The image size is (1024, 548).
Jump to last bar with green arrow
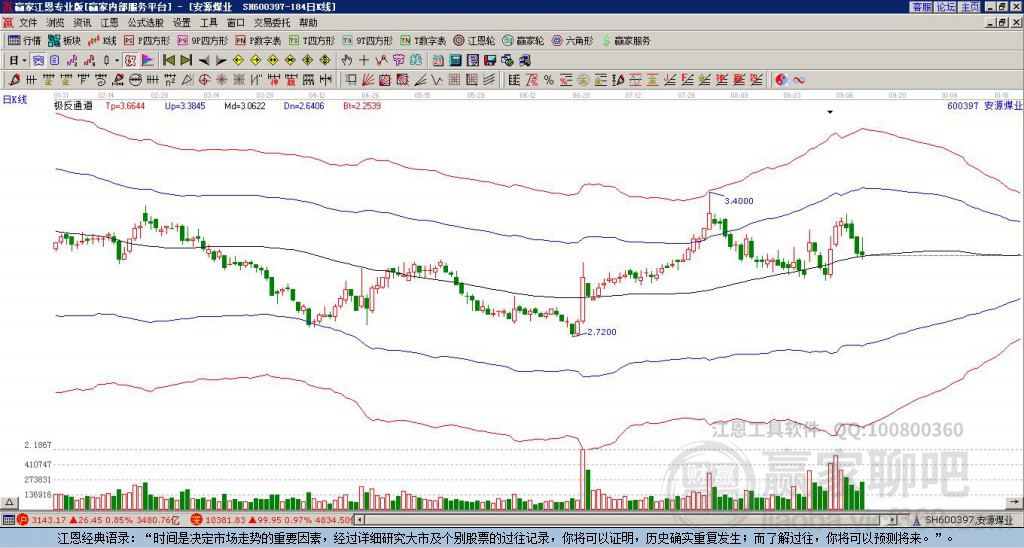coord(186,61)
